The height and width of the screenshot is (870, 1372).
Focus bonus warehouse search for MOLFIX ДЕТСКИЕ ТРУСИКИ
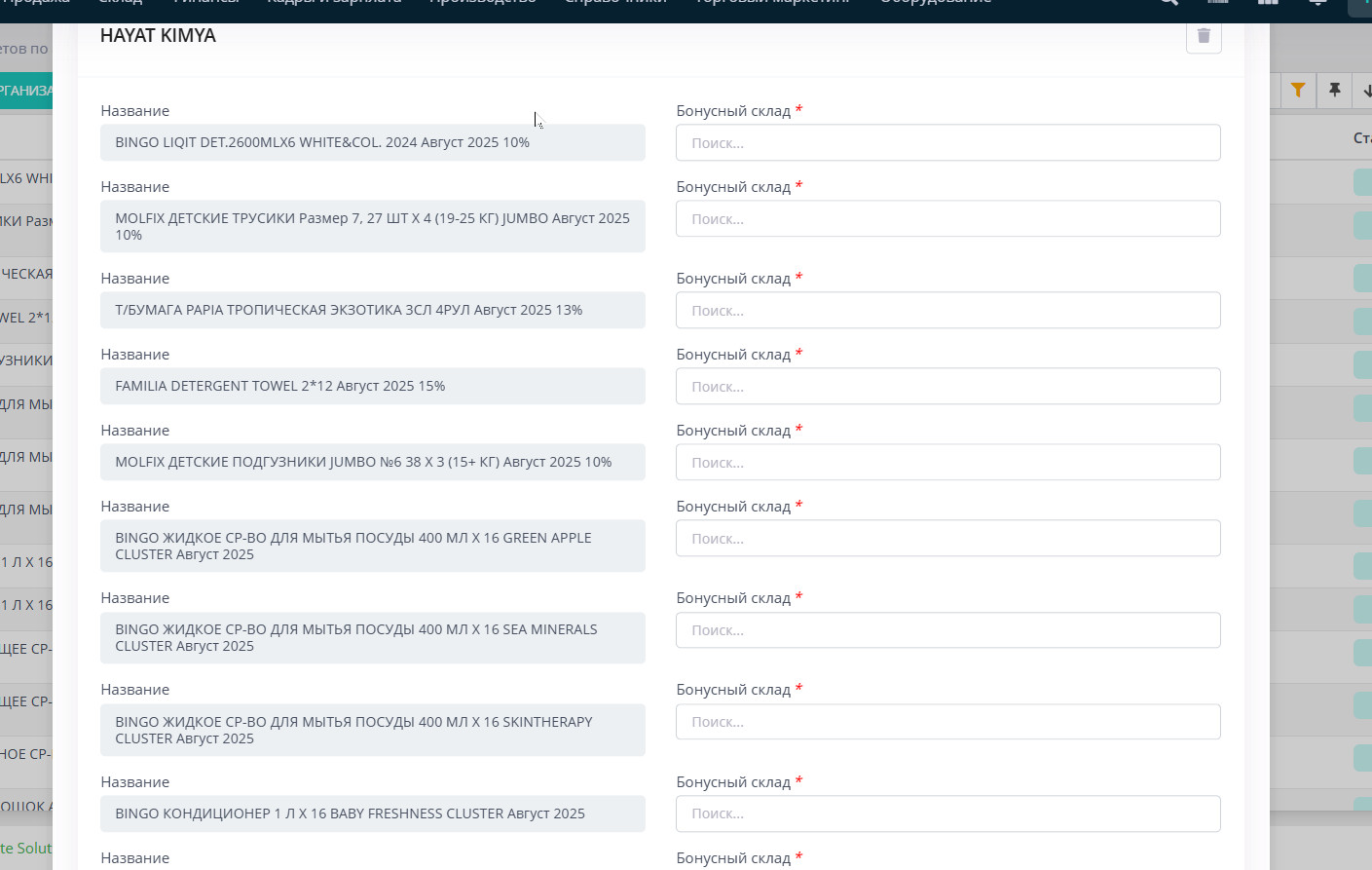(948, 218)
